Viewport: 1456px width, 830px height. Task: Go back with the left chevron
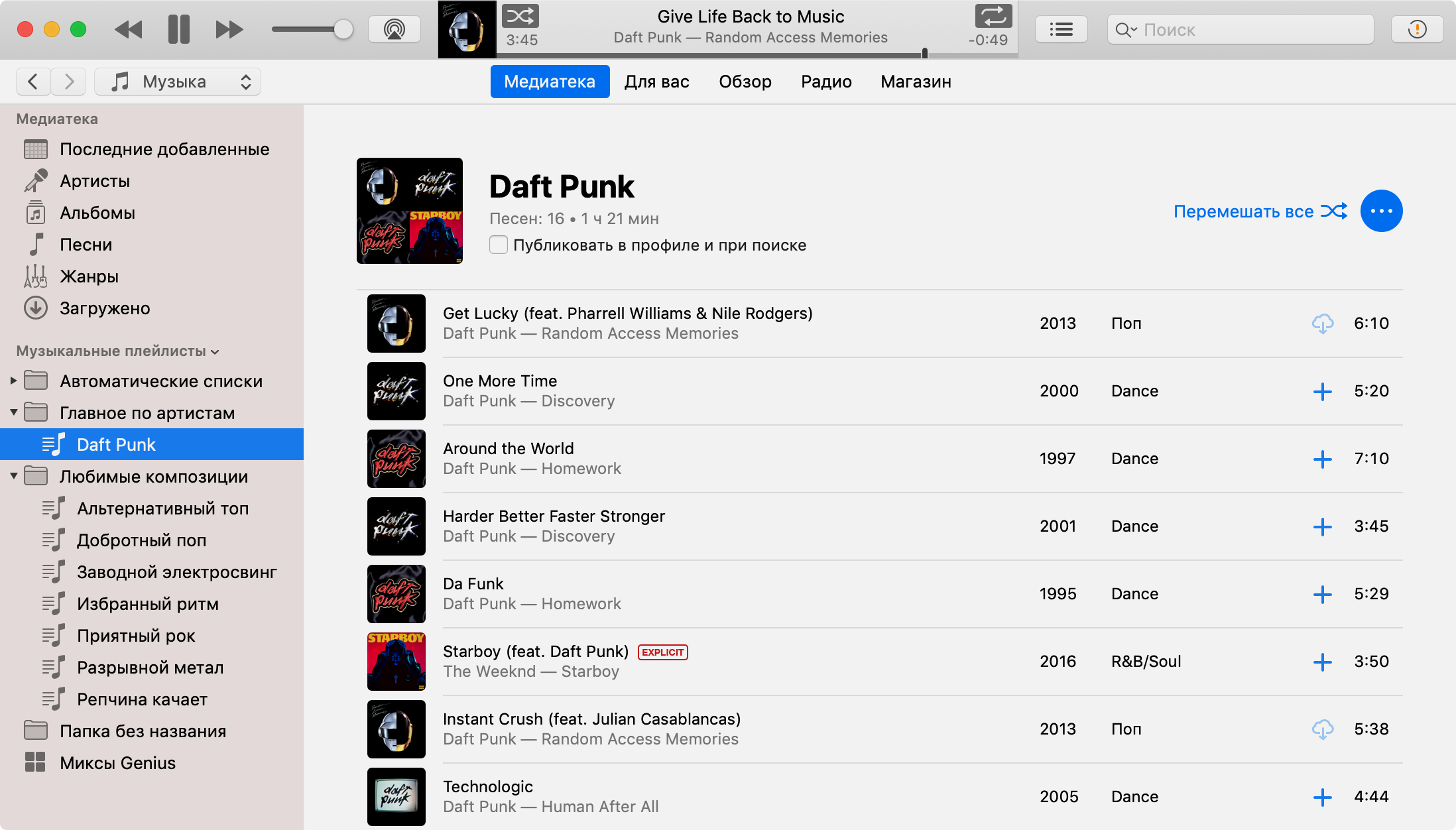coord(33,82)
